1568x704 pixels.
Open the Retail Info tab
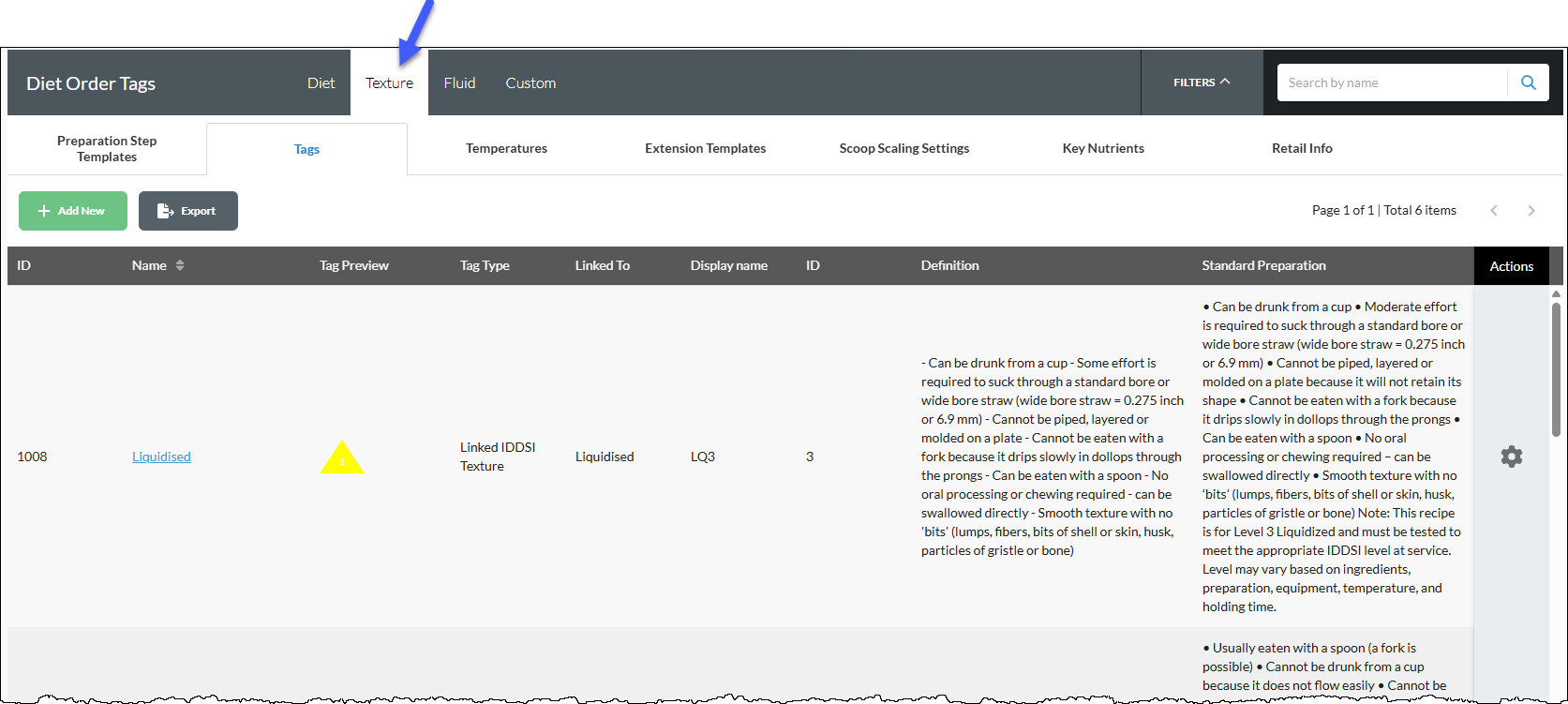[1302, 148]
